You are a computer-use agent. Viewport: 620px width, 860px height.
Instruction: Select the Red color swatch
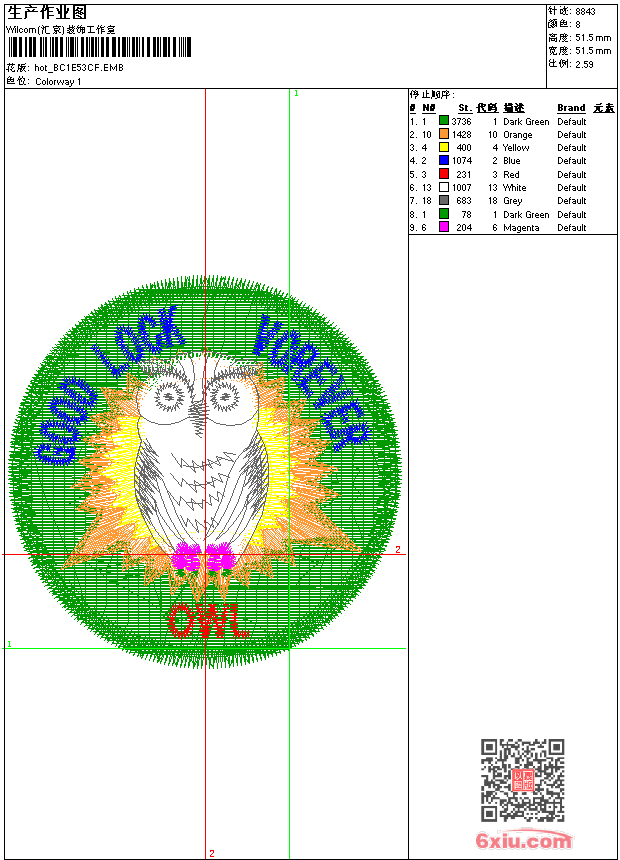tap(444, 174)
